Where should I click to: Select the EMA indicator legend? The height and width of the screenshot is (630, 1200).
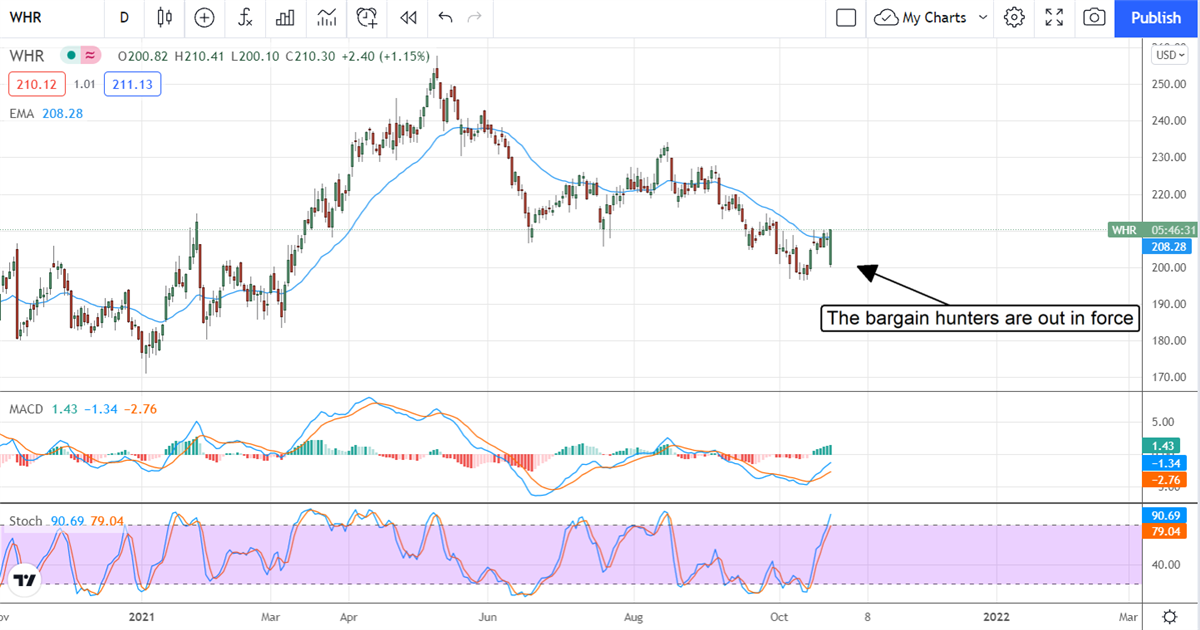point(22,114)
